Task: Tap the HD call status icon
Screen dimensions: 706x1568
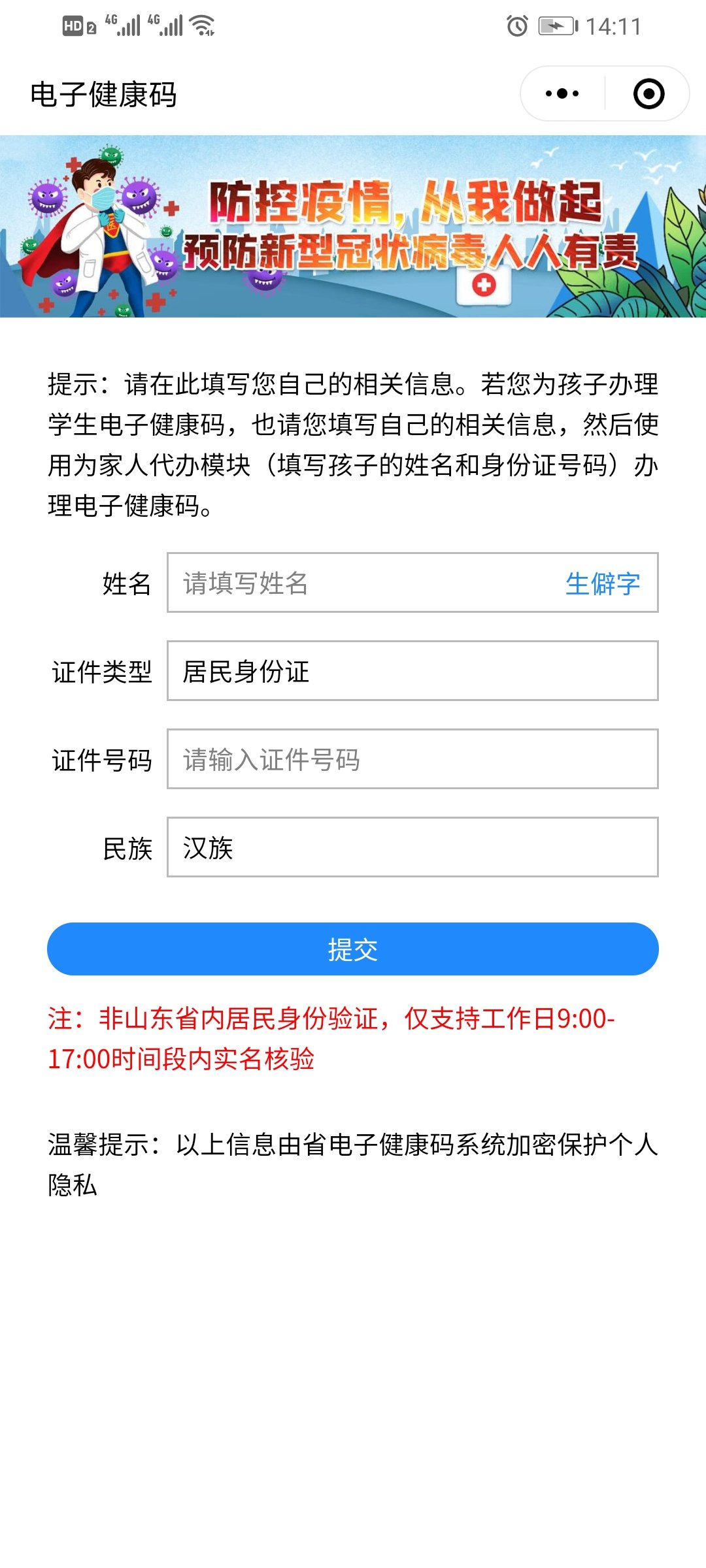Action: pyautogui.click(x=79, y=26)
